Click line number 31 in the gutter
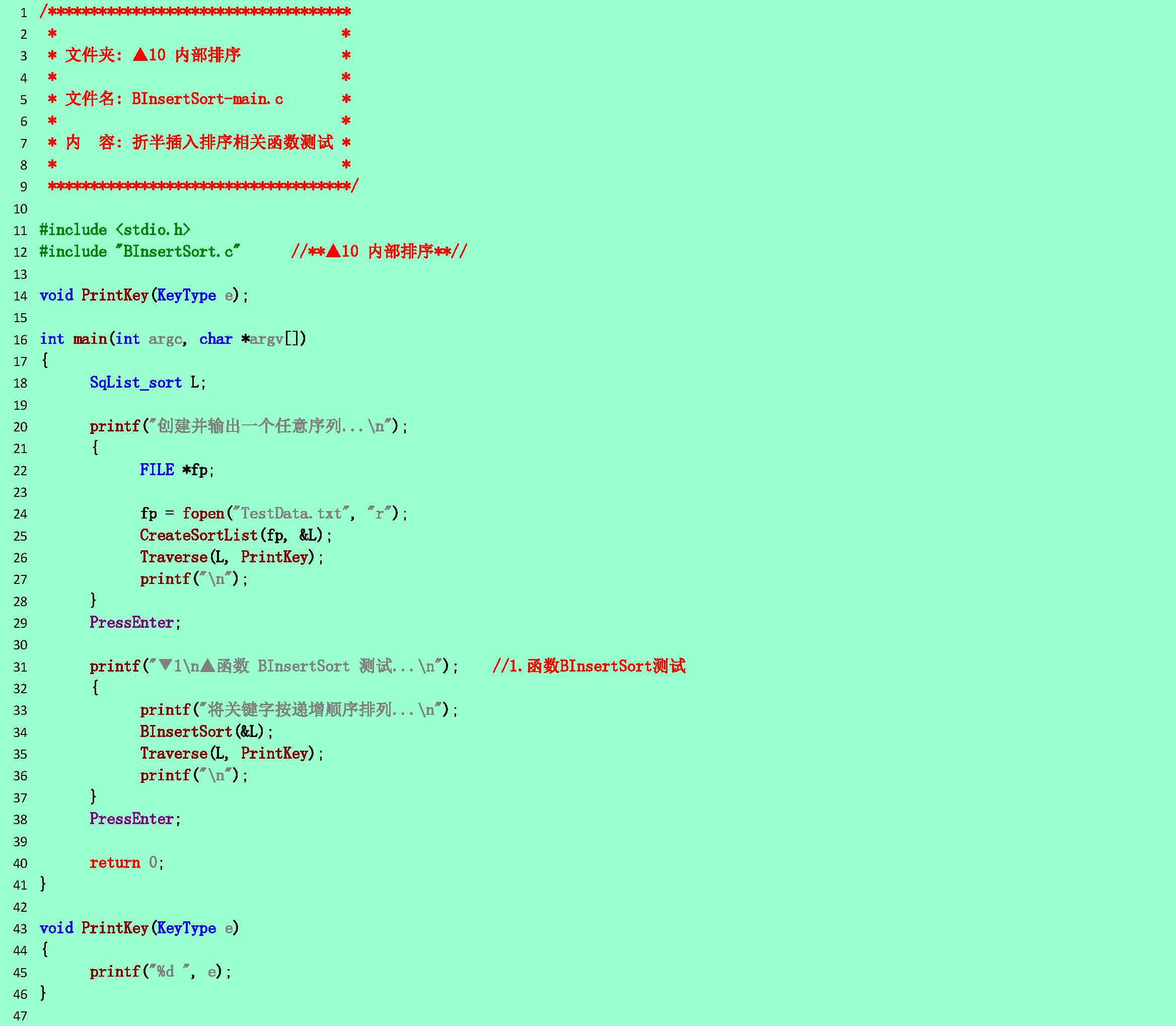The image size is (1176, 1026). [21, 667]
